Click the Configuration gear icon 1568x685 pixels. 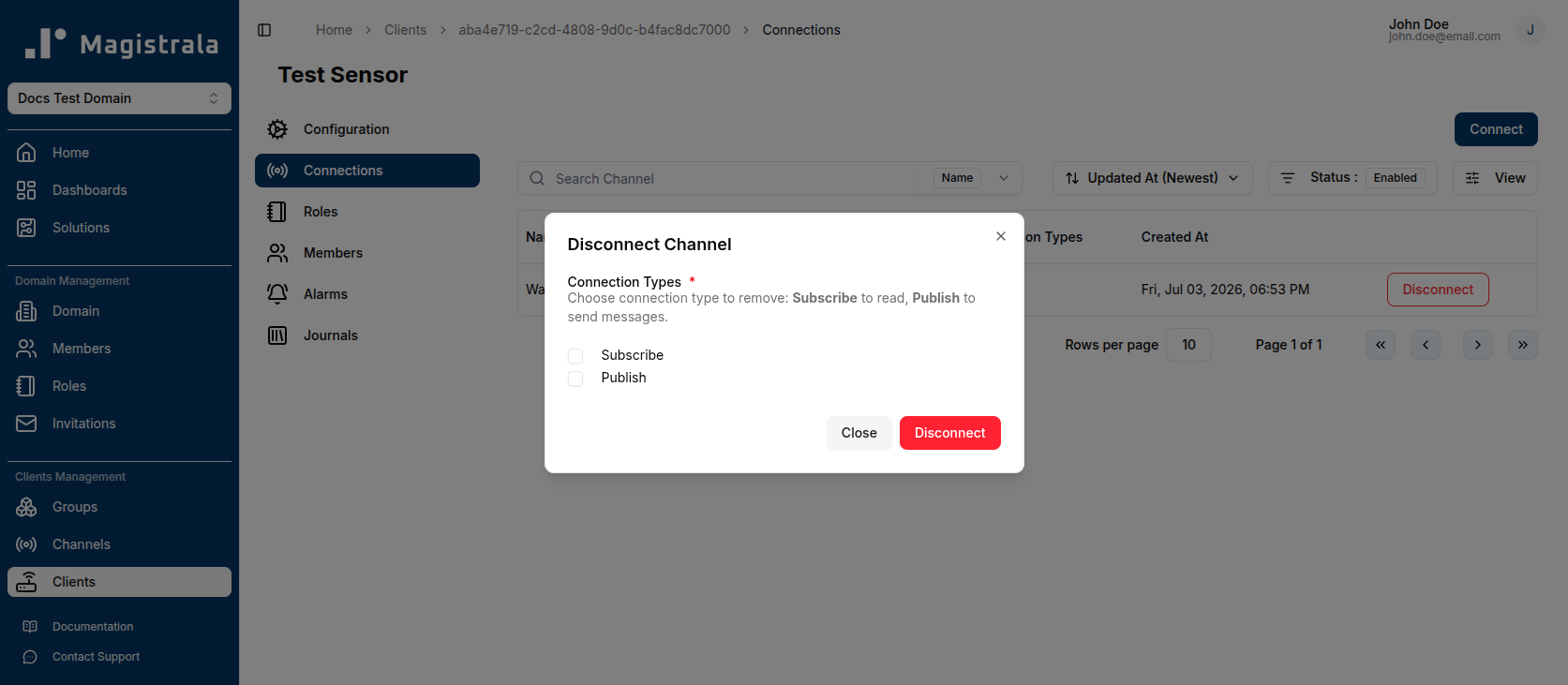[277, 129]
